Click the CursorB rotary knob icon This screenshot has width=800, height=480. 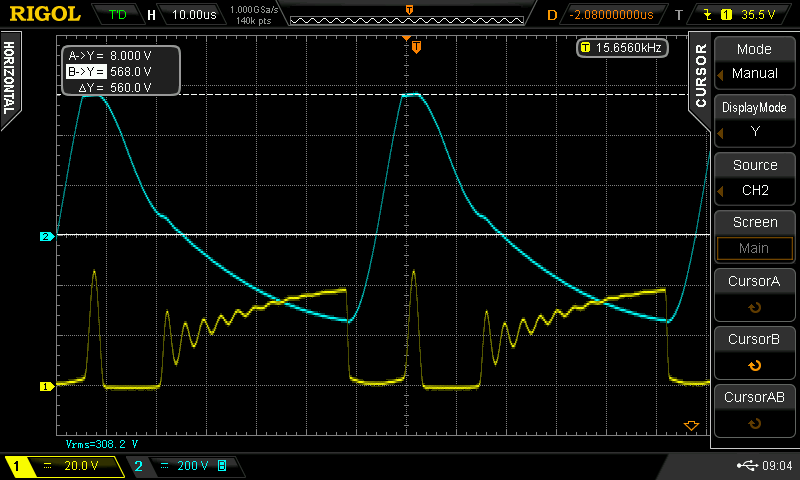click(754, 366)
